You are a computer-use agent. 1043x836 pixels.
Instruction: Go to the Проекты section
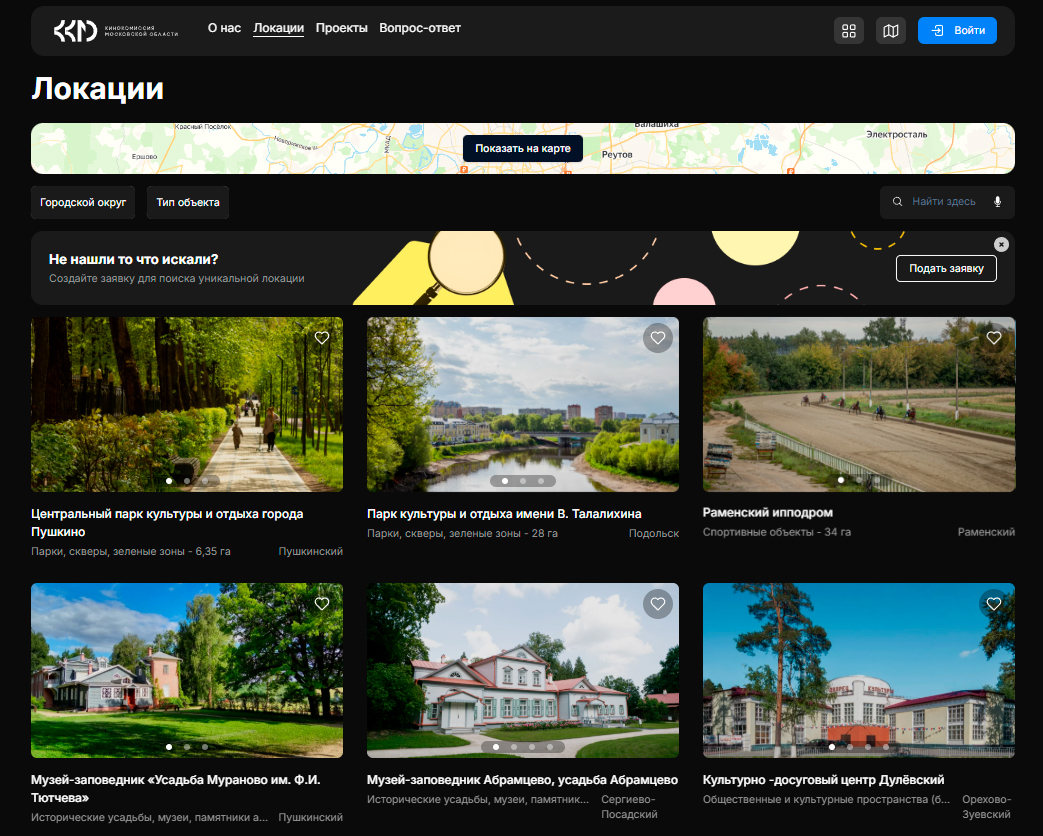[x=341, y=28]
